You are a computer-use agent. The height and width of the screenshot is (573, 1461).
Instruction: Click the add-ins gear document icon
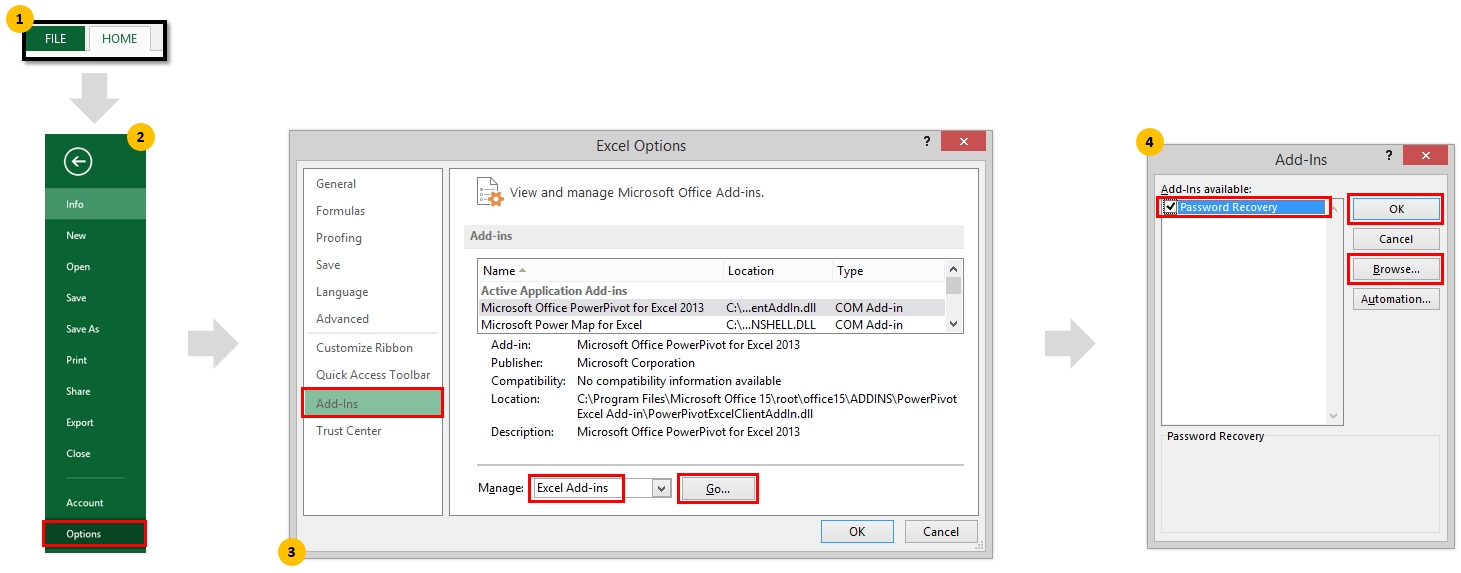(x=490, y=191)
